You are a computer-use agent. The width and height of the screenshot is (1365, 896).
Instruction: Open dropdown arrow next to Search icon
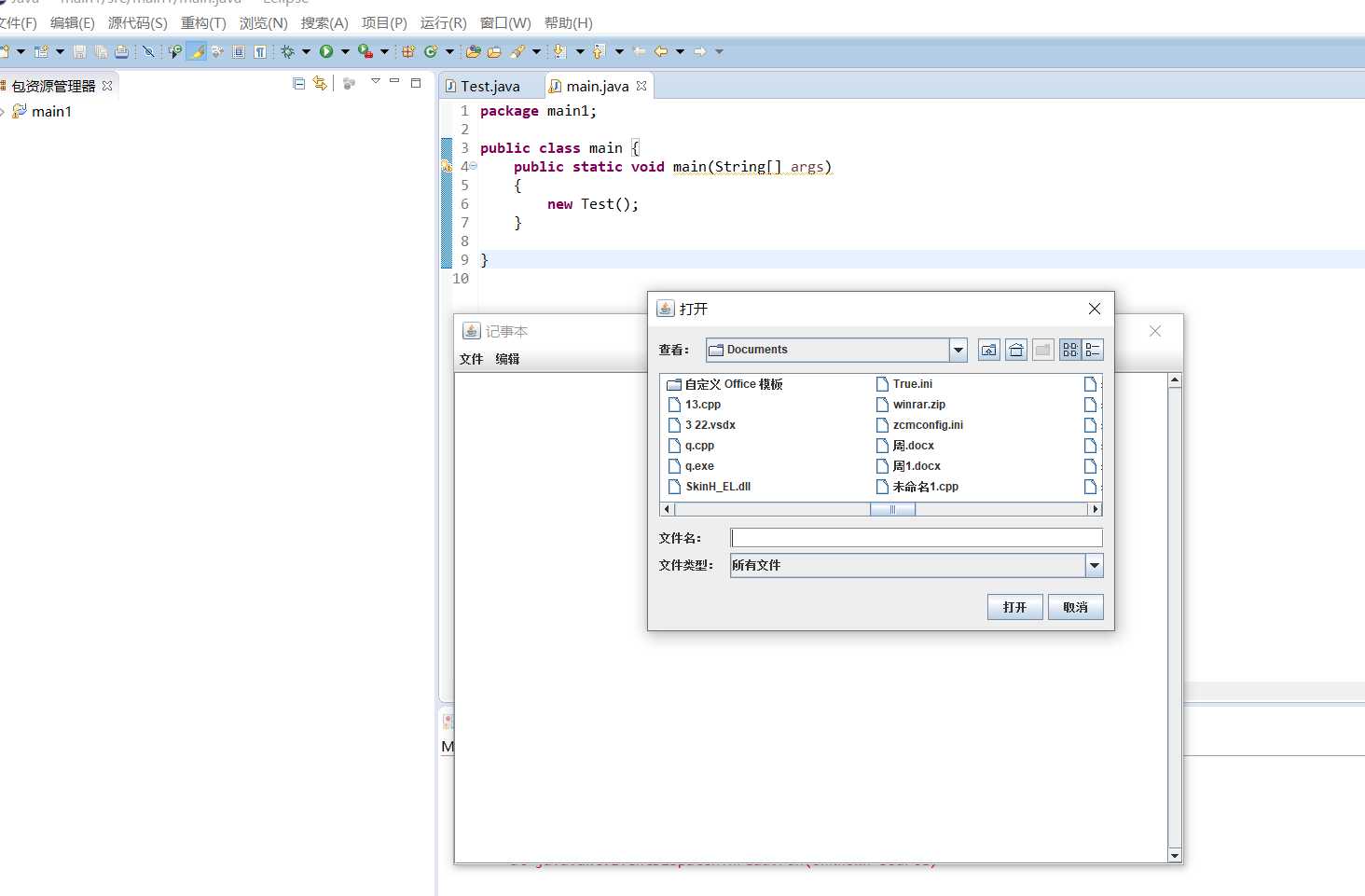pos(536,52)
